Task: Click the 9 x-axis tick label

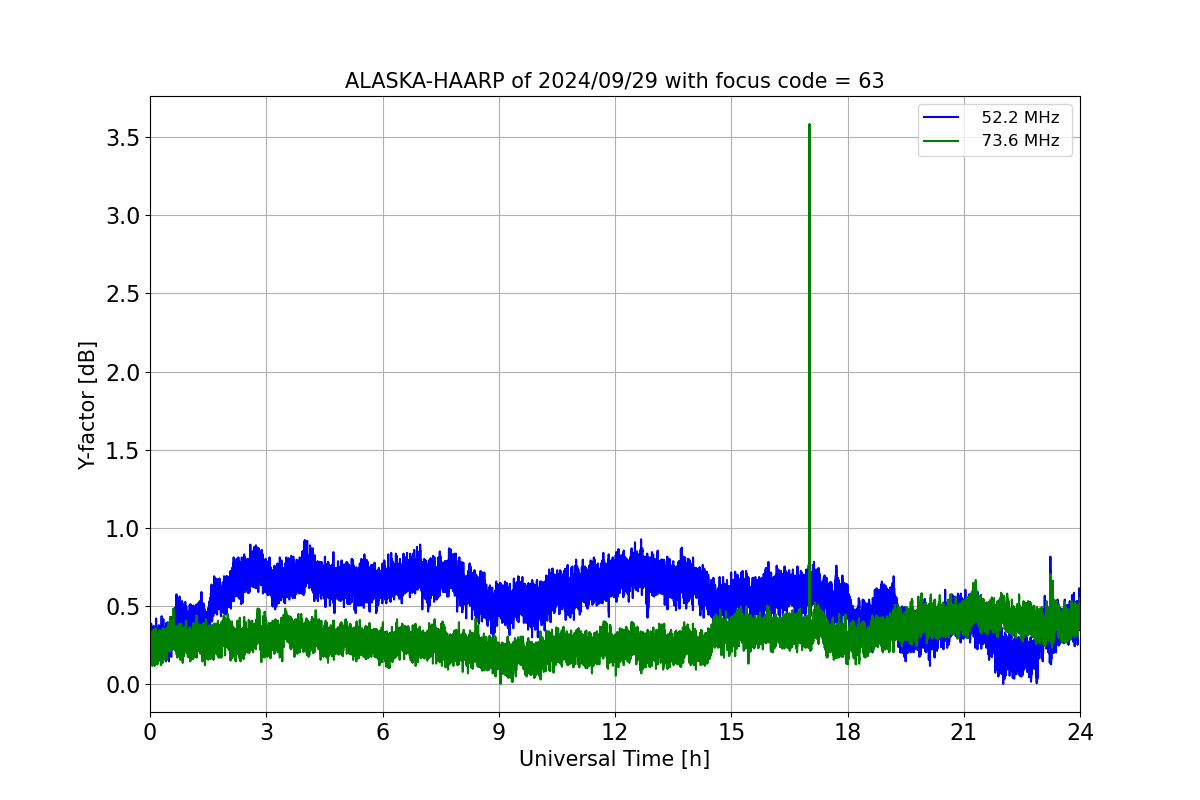Action: pos(499,732)
